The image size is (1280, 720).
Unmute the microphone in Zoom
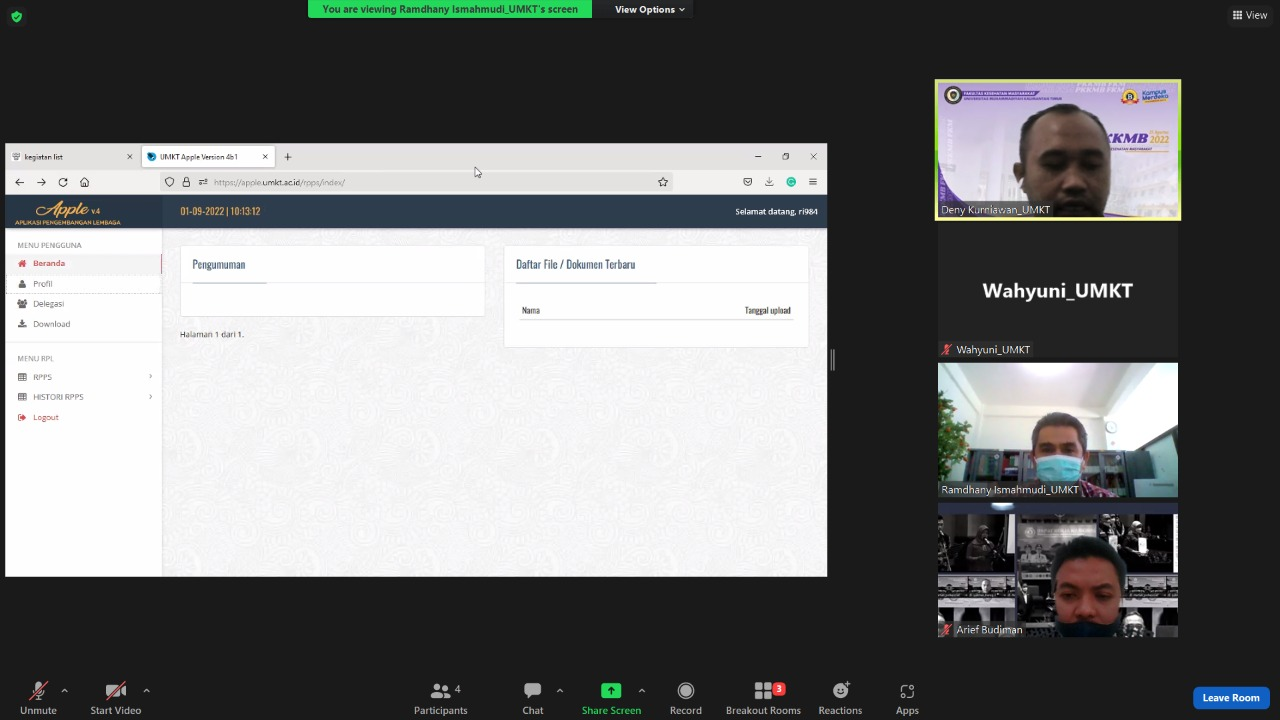tap(38, 697)
